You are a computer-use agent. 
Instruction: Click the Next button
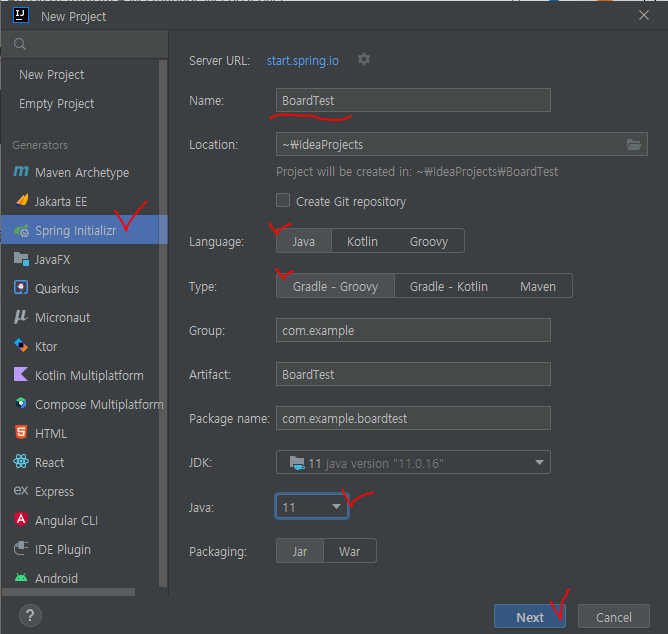530,616
